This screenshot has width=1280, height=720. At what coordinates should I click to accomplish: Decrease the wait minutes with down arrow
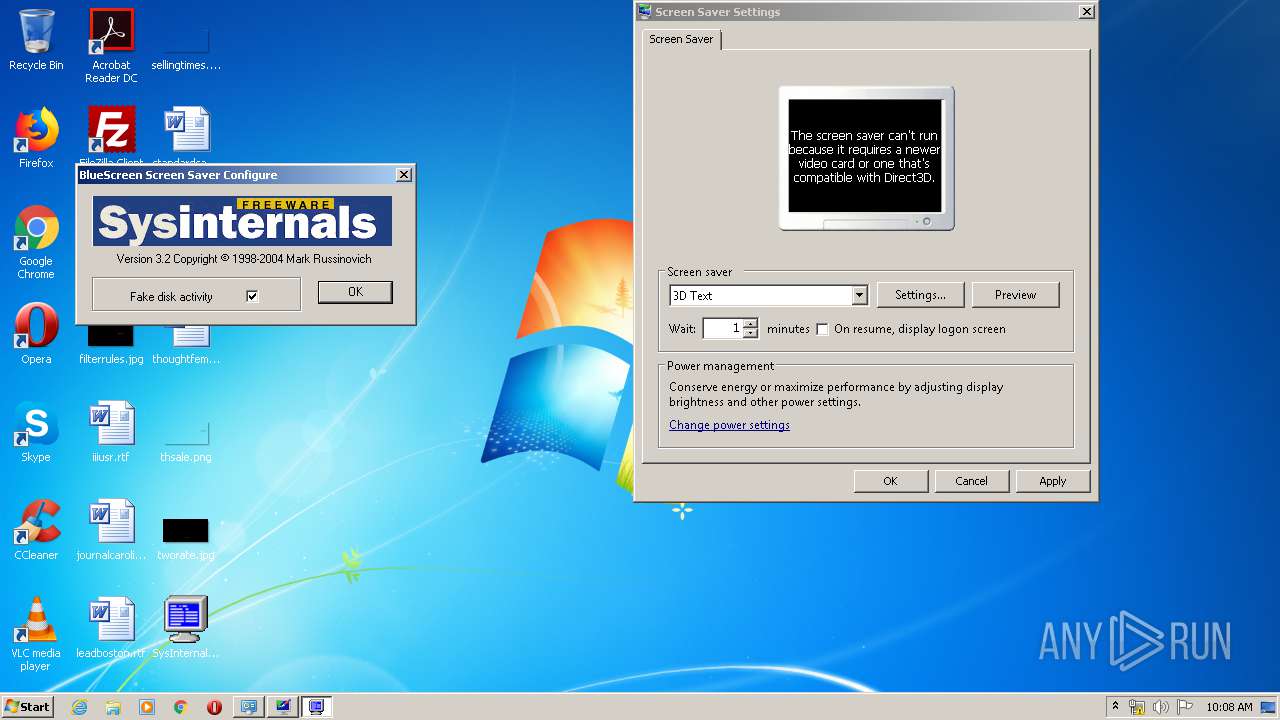751,333
